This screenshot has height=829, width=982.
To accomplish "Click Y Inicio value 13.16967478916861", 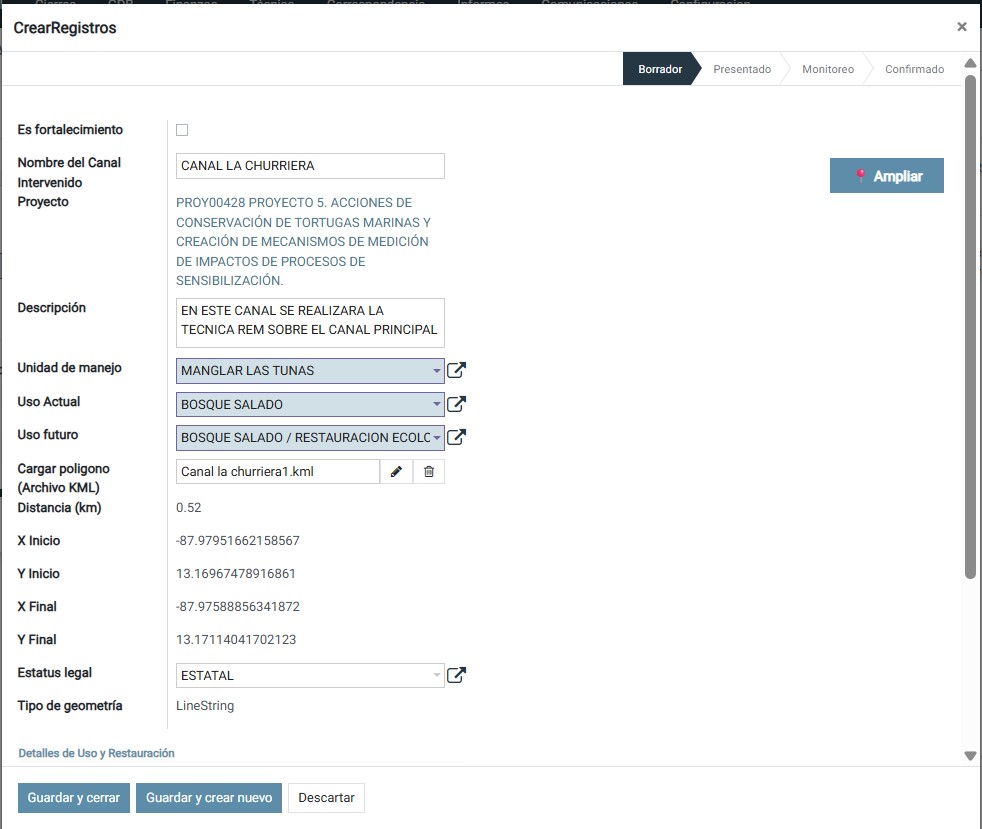I will click(235, 574).
